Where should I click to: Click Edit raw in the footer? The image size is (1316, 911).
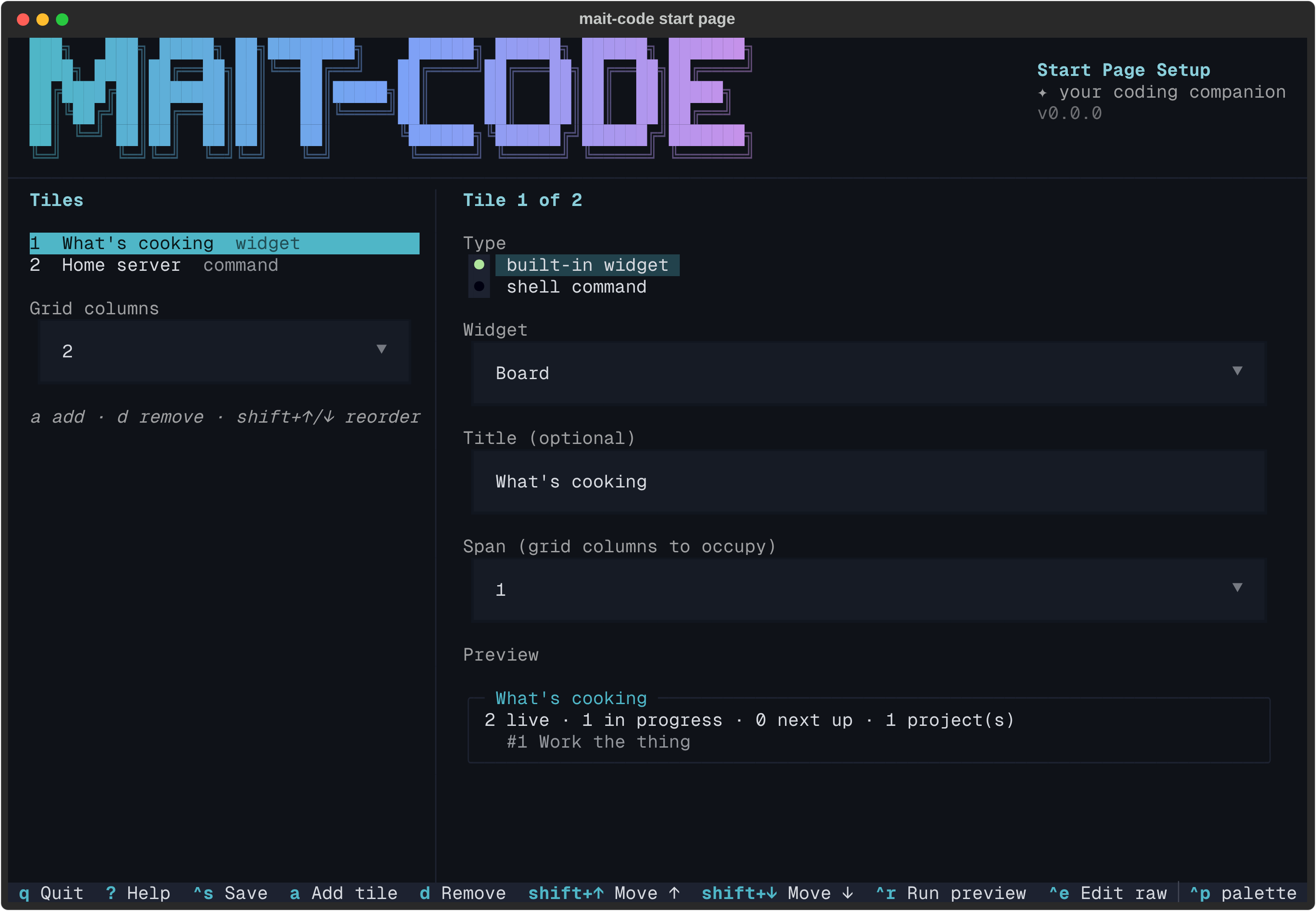pyautogui.click(x=1108, y=893)
